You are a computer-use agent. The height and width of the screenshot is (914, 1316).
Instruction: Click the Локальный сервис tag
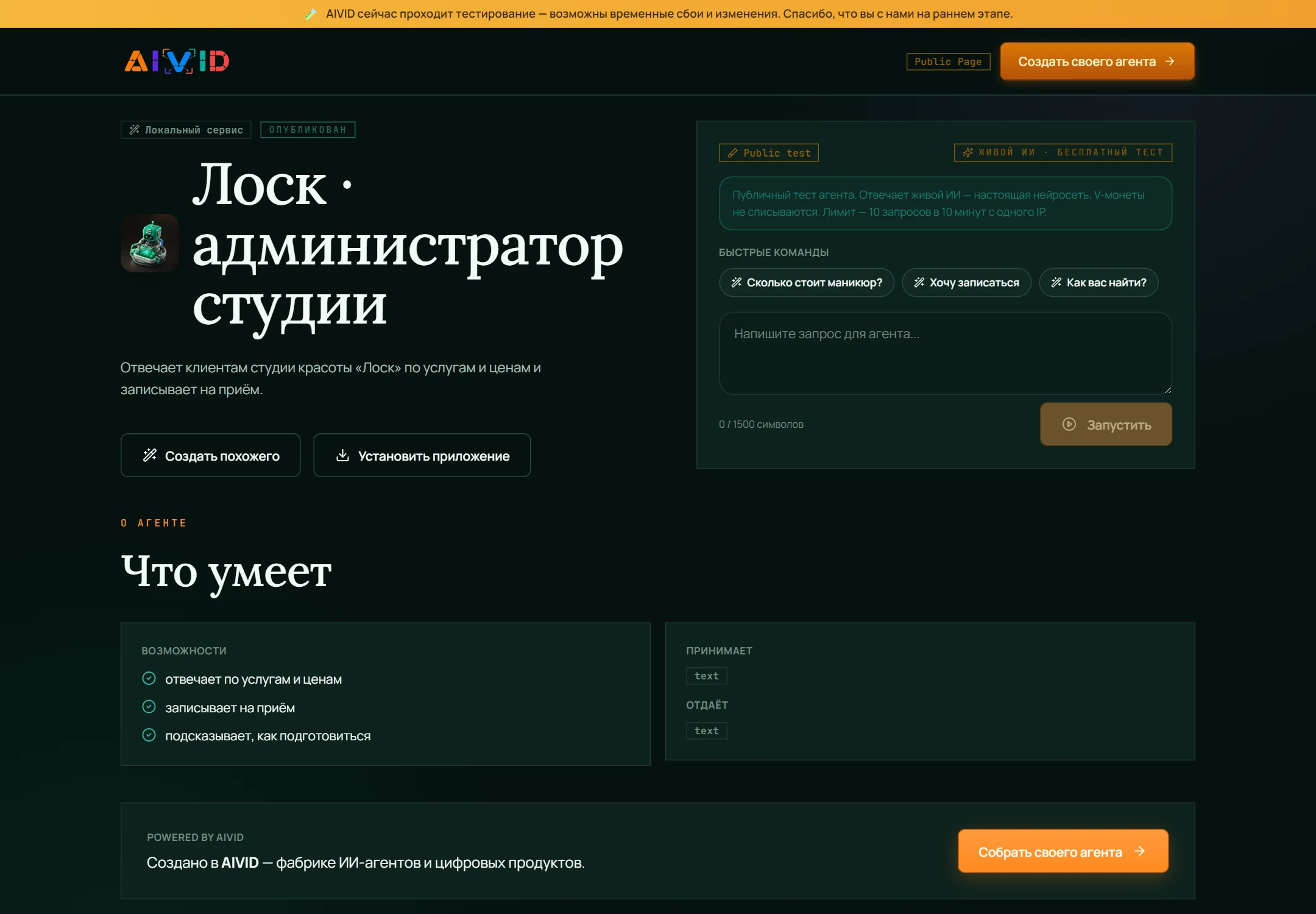[186, 130]
